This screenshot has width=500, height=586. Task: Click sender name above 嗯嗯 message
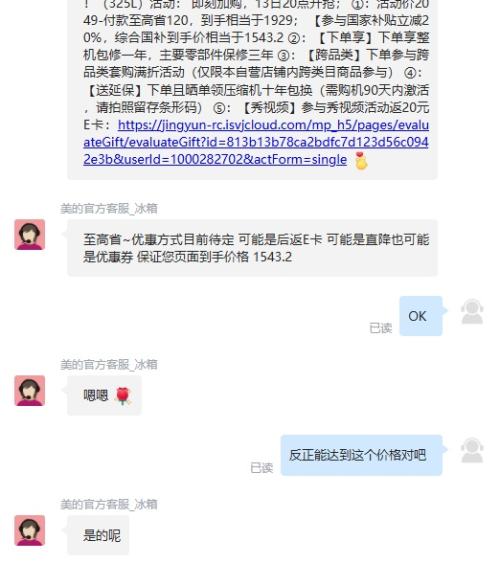click(109, 364)
